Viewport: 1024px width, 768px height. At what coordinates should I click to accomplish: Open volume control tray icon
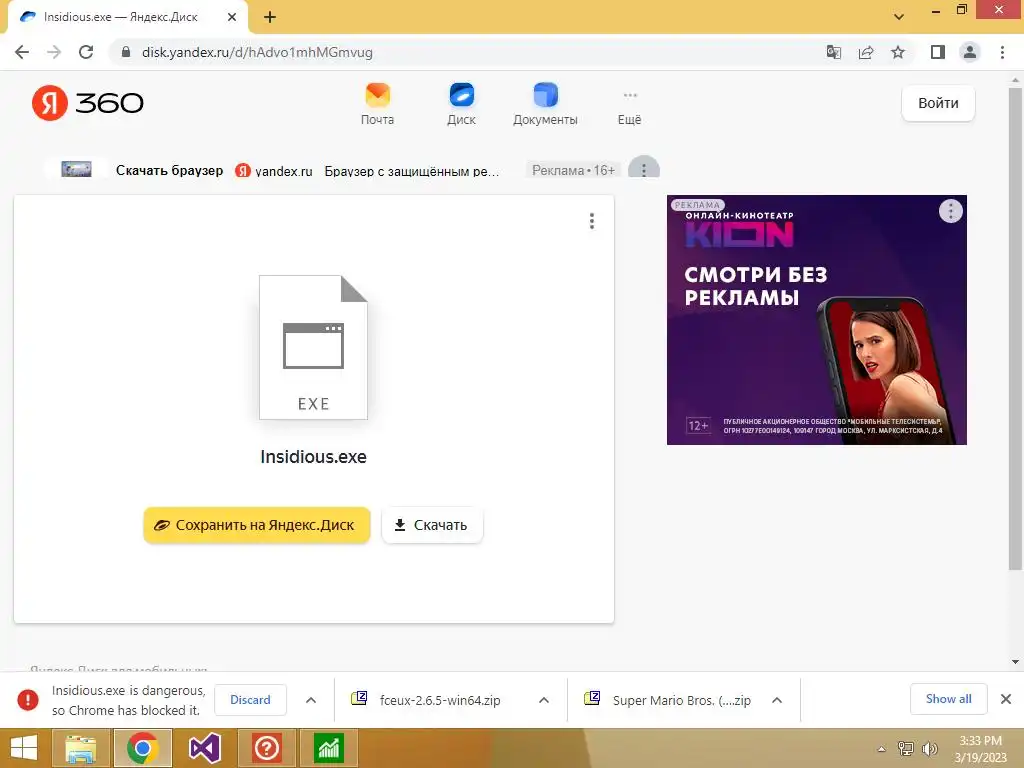pos(929,749)
